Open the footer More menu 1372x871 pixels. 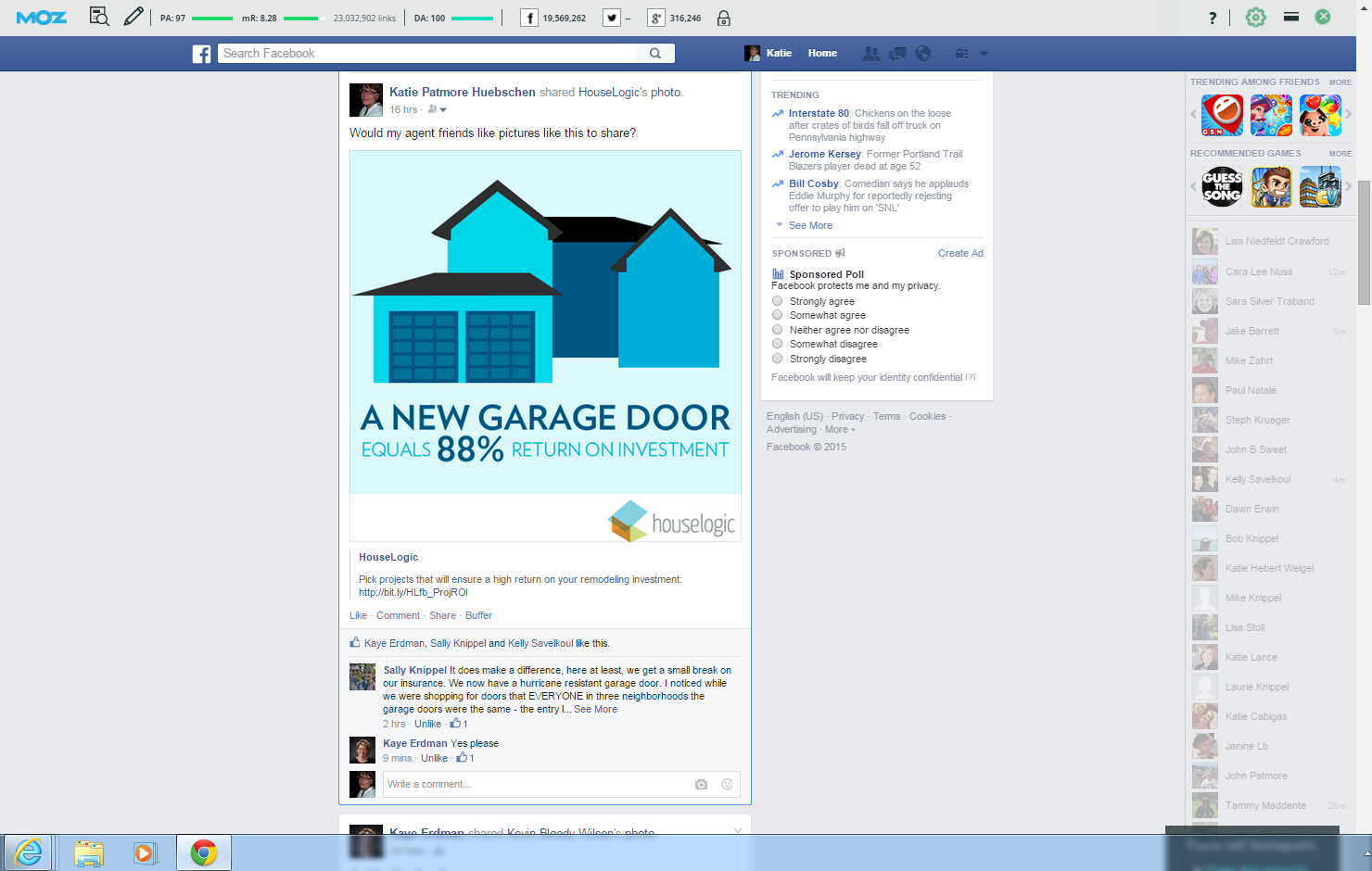point(840,429)
